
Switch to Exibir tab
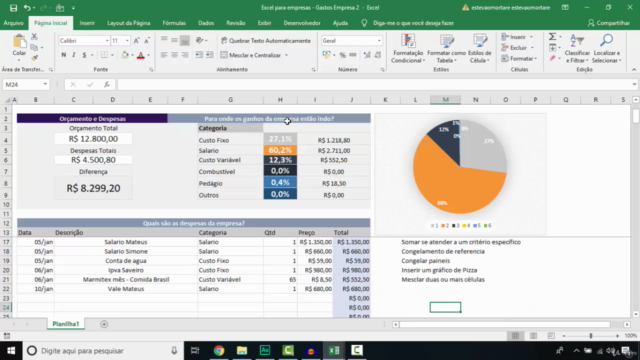(x=264, y=23)
